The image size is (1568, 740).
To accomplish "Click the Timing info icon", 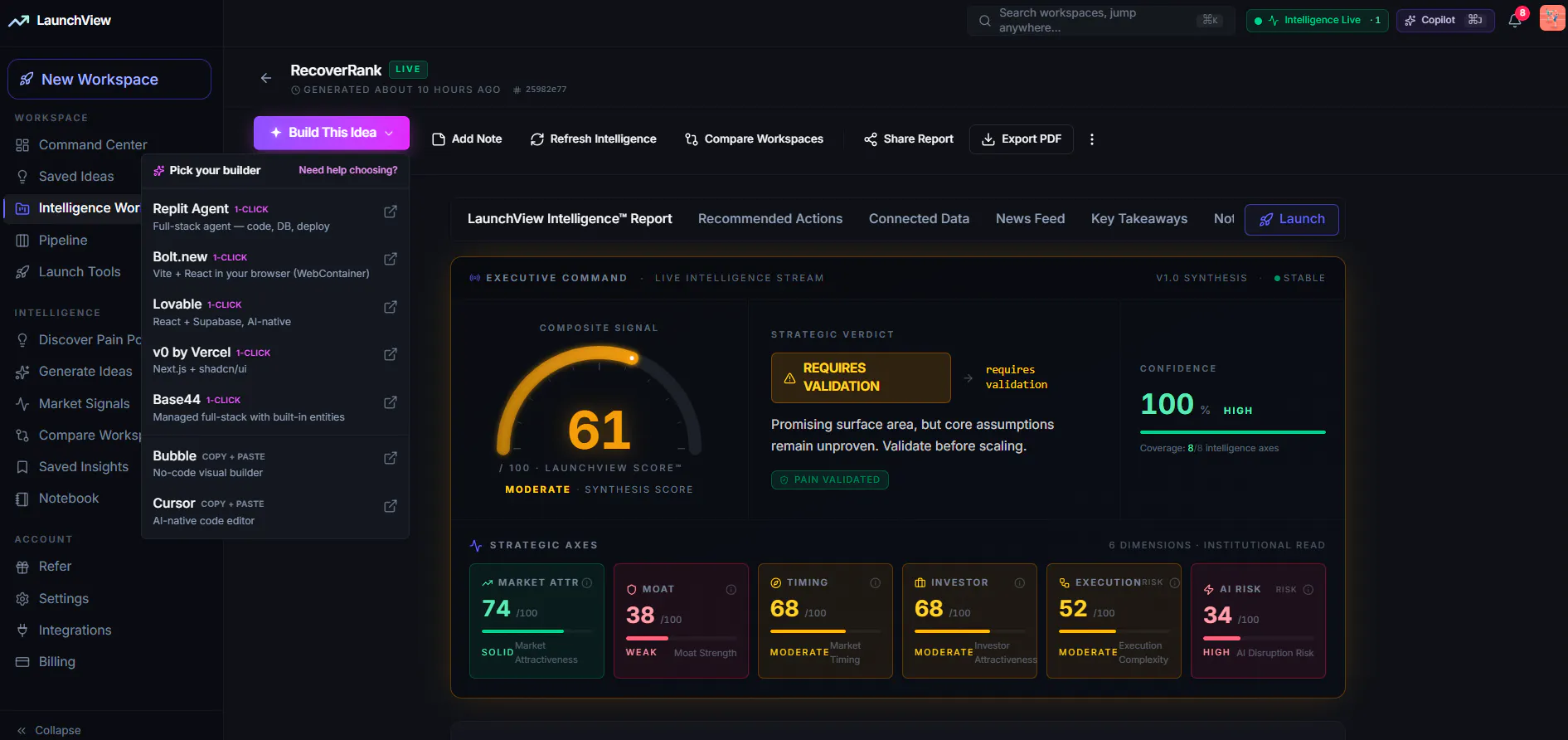I will click(875, 583).
